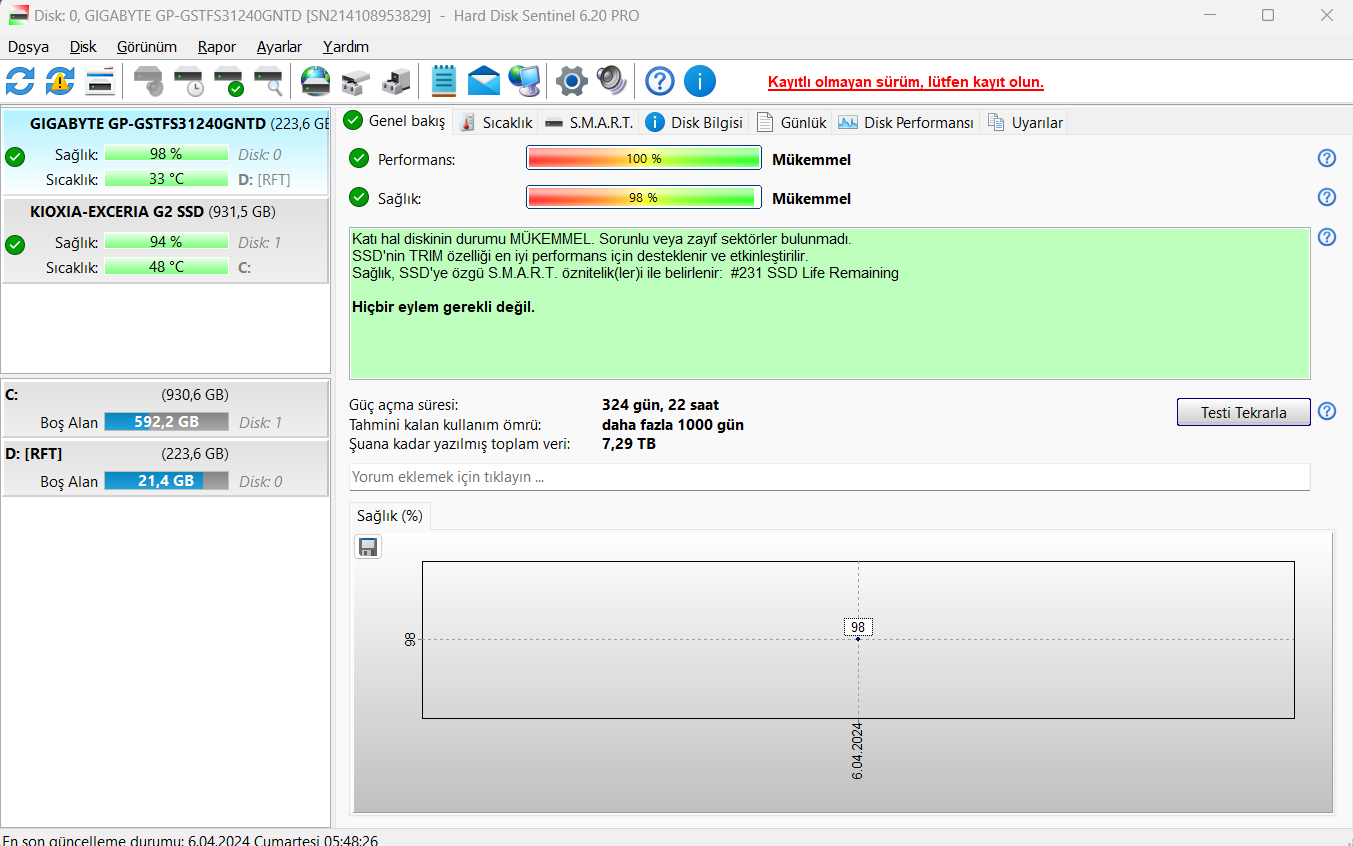This screenshot has width=1353, height=846.
Task: Click C: free space bar 592,2 GB
Action: (166, 422)
